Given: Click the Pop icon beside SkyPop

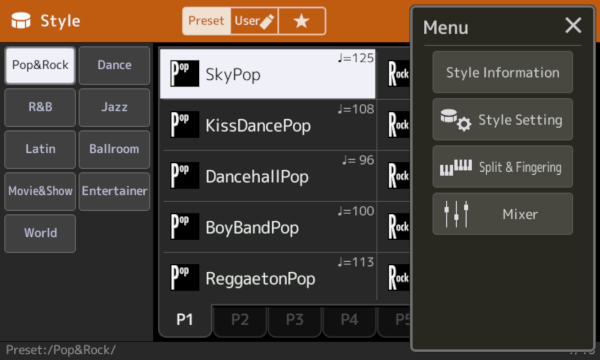Looking at the screenshot, I should tap(184, 73).
